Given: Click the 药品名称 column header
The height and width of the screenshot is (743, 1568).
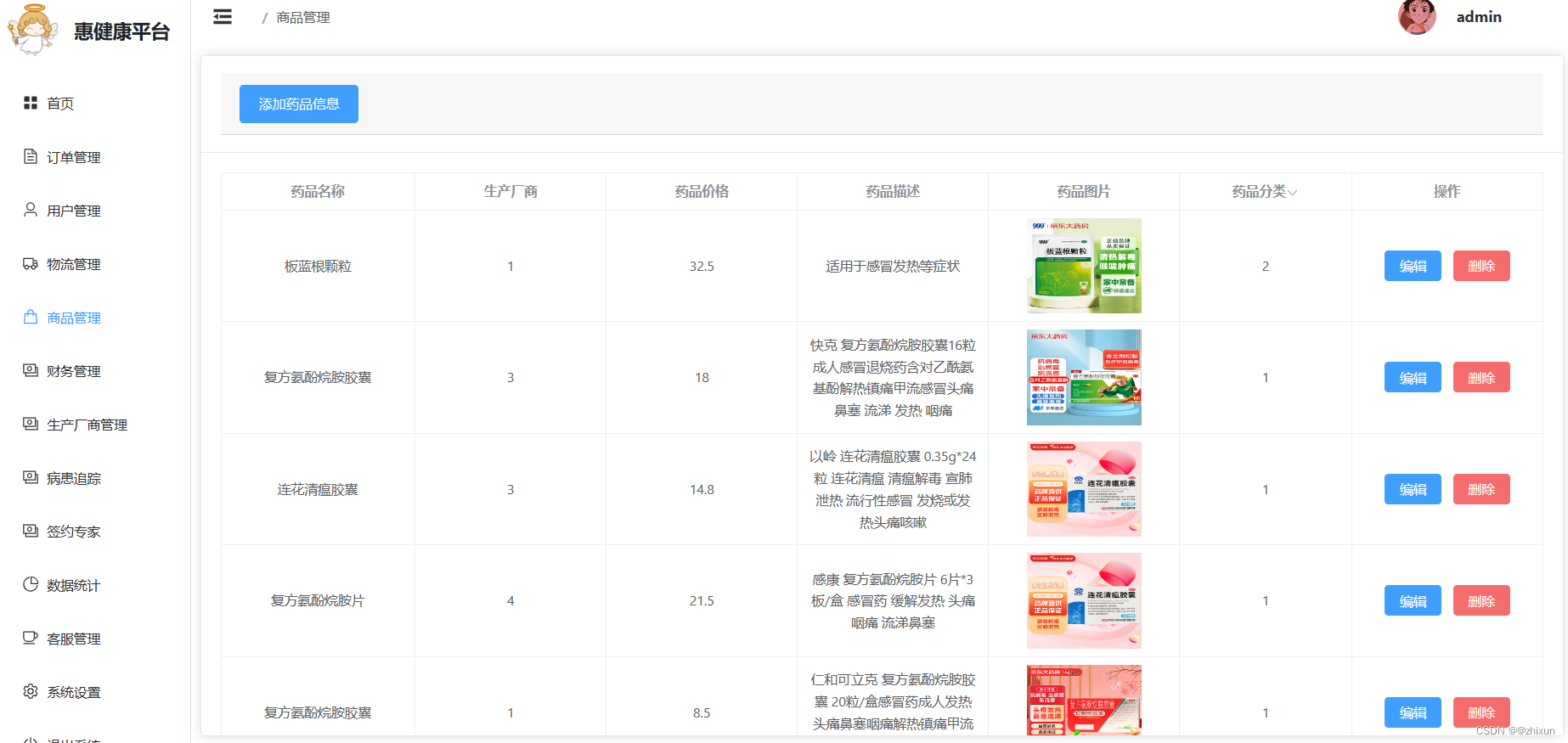Looking at the screenshot, I should (x=318, y=191).
